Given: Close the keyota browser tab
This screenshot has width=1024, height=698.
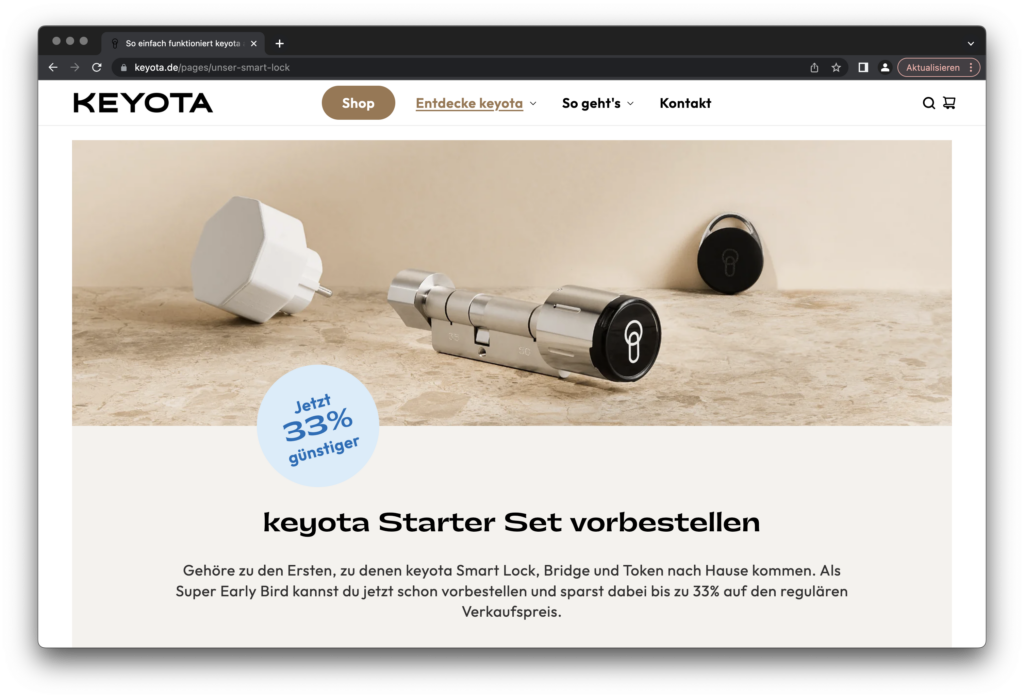Looking at the screenshot, I should pyautogui.click(x=253, y=44).
